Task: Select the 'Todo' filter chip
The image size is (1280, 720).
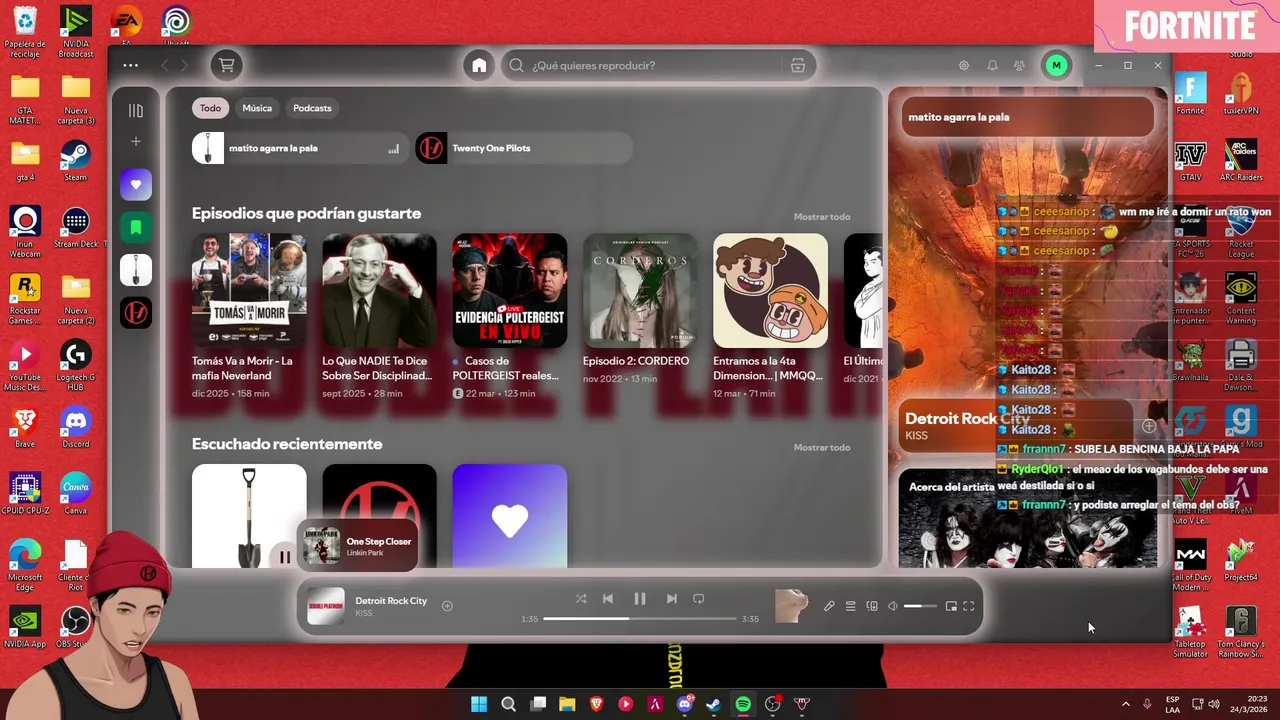Action: [210, 108]
